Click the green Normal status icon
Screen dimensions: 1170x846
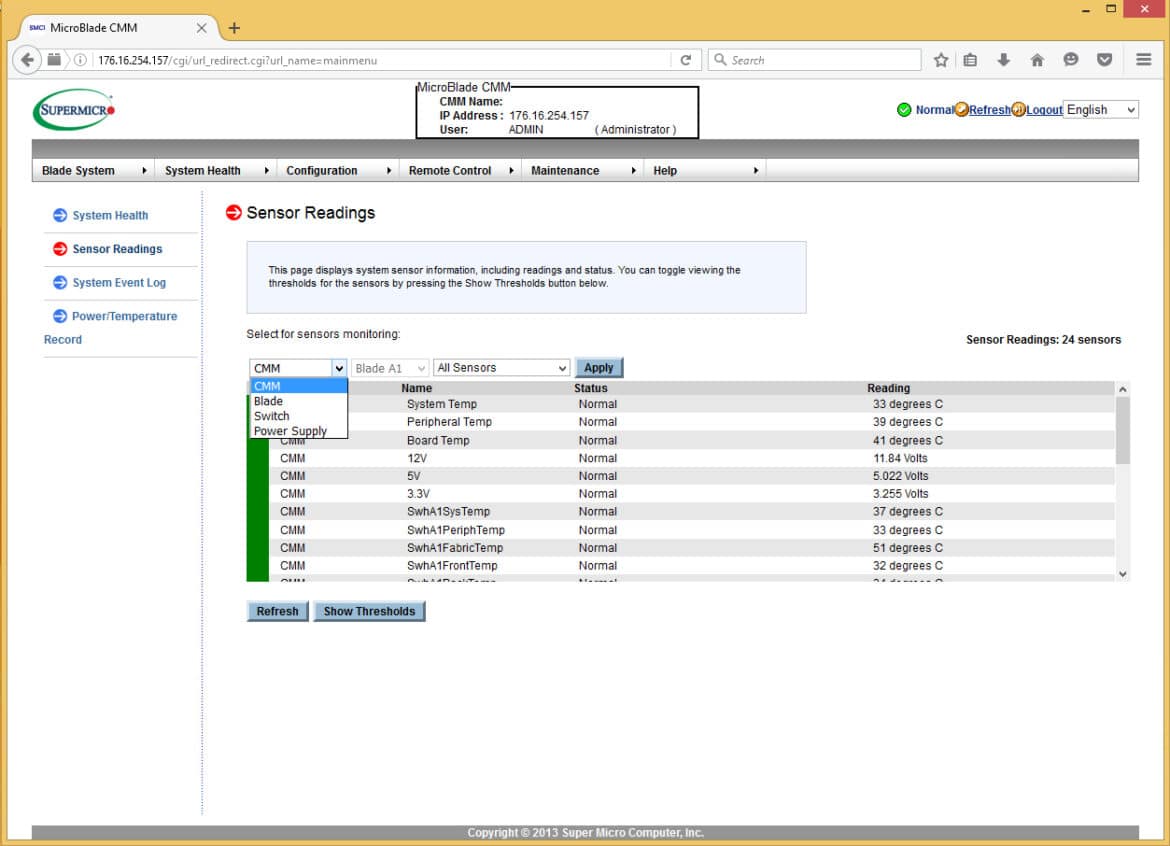(x=904, y=110)
